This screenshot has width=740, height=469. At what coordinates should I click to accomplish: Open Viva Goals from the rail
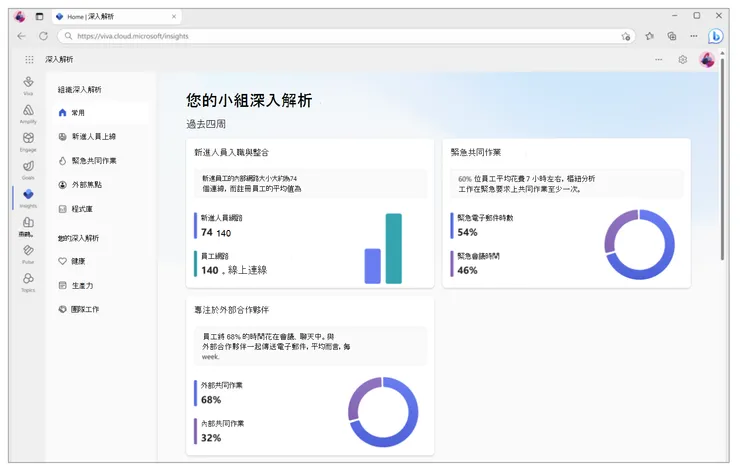28,169
